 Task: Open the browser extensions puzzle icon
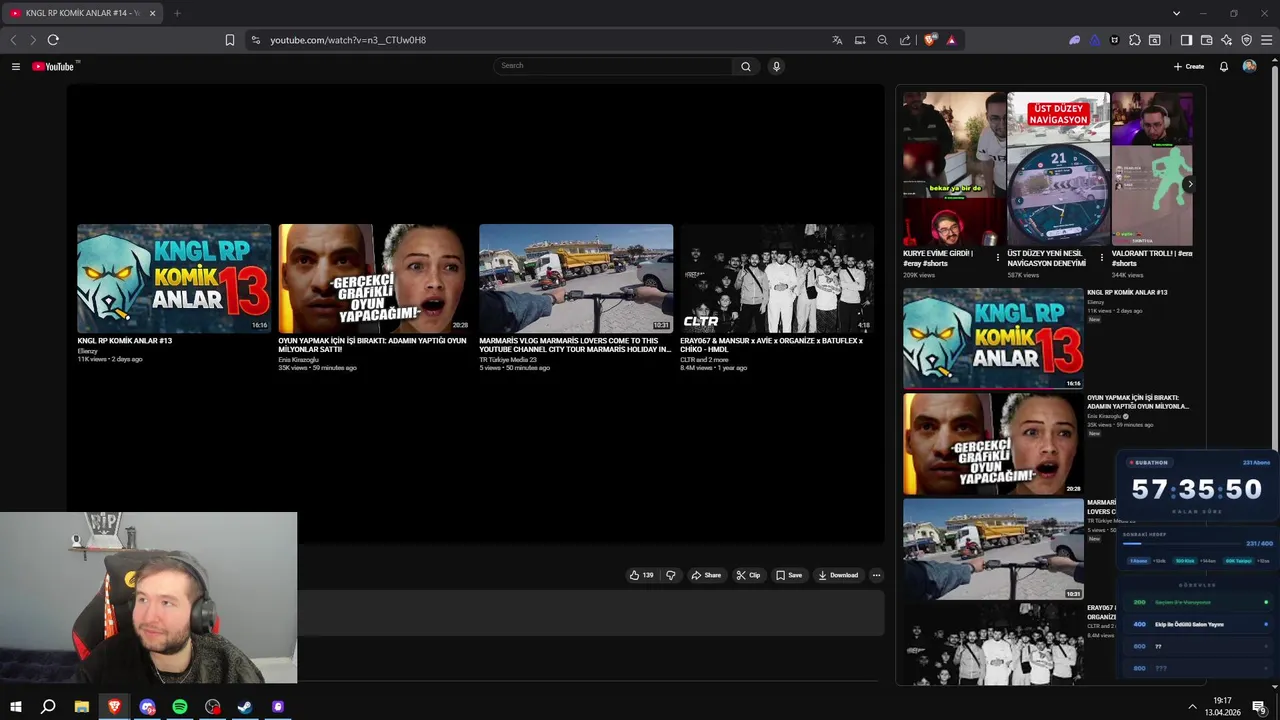1134,40
